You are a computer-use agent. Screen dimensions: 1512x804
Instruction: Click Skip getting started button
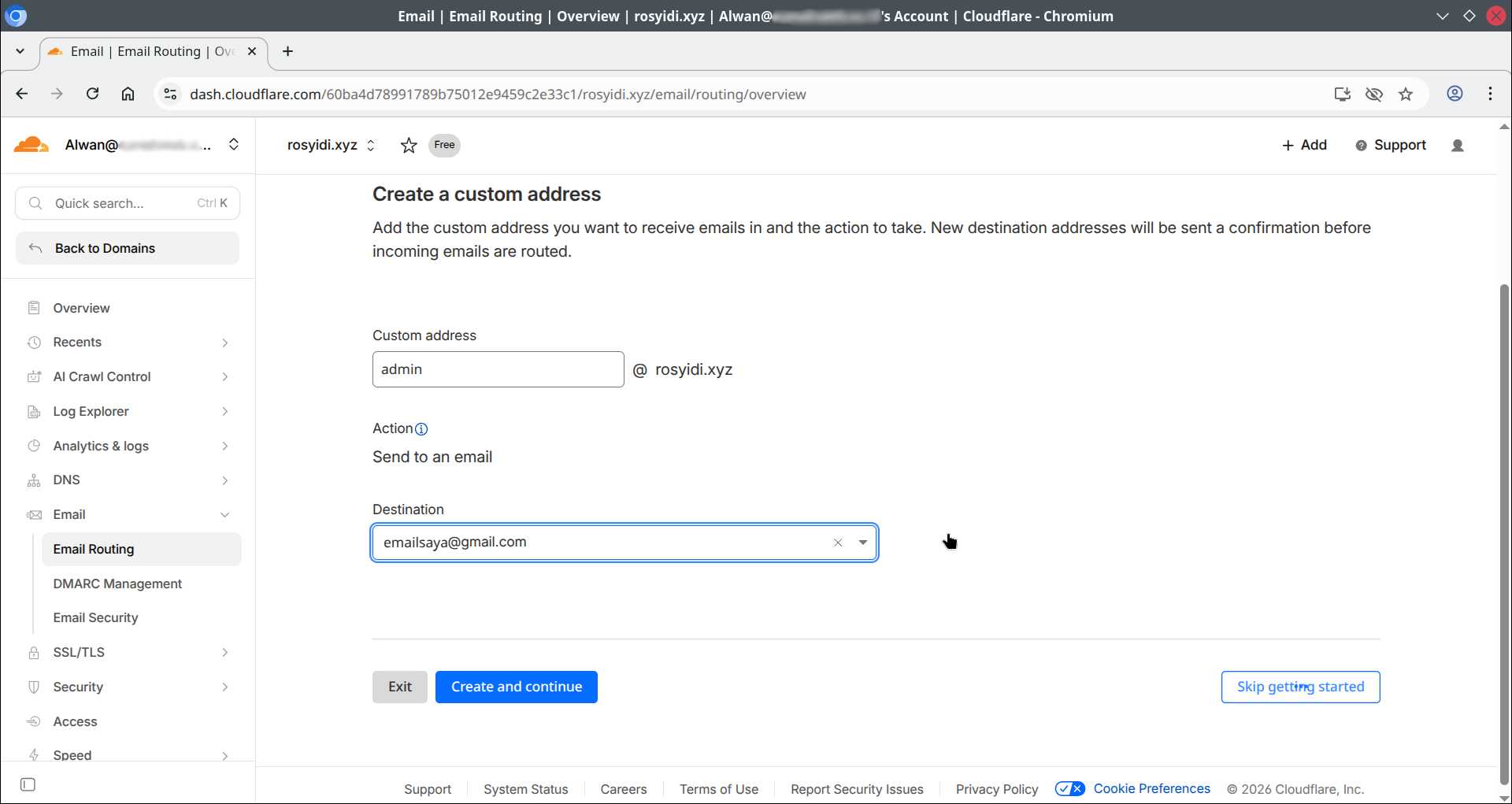coord(1299,687)
